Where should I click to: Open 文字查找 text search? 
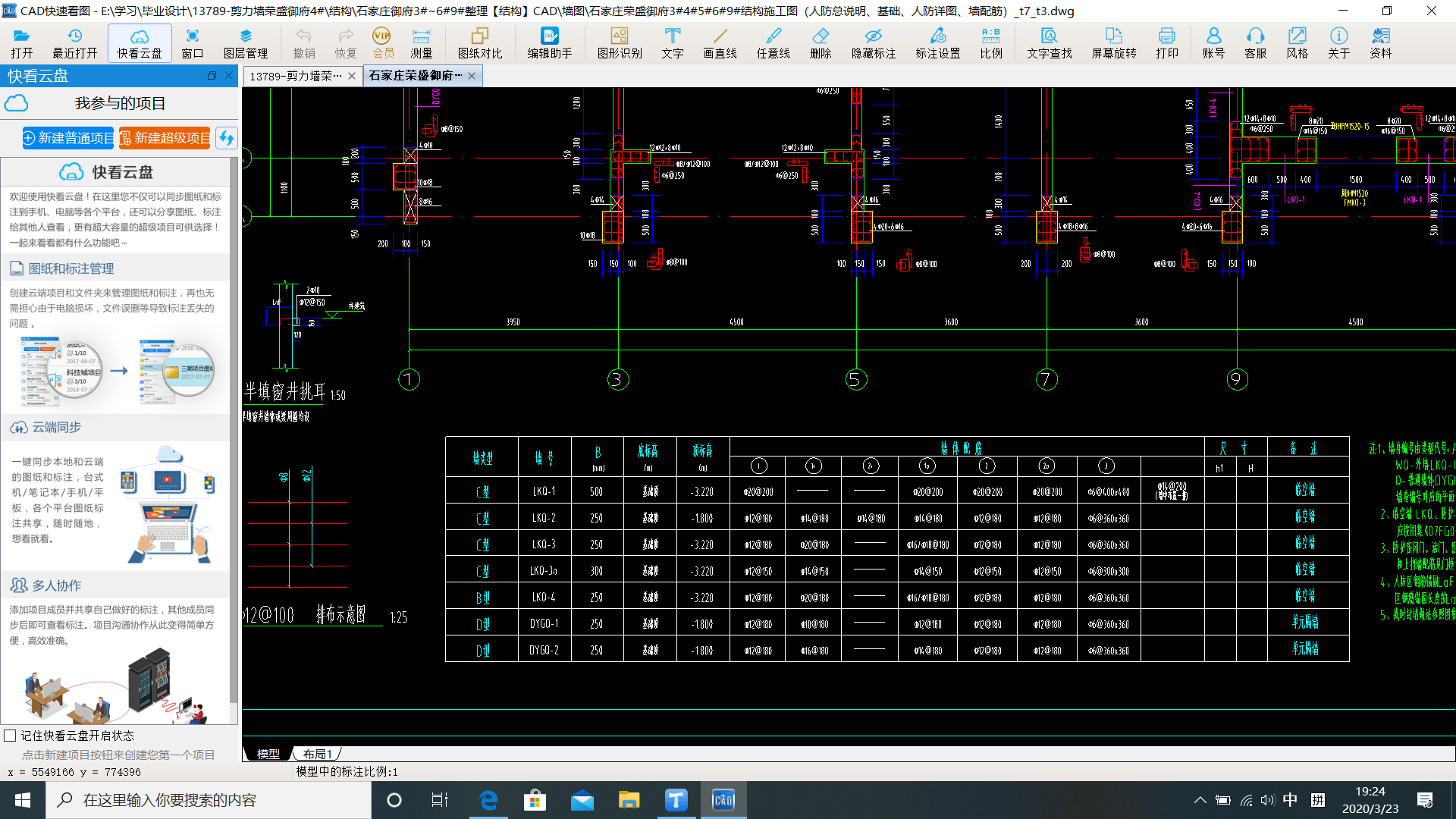[1050, 43]
